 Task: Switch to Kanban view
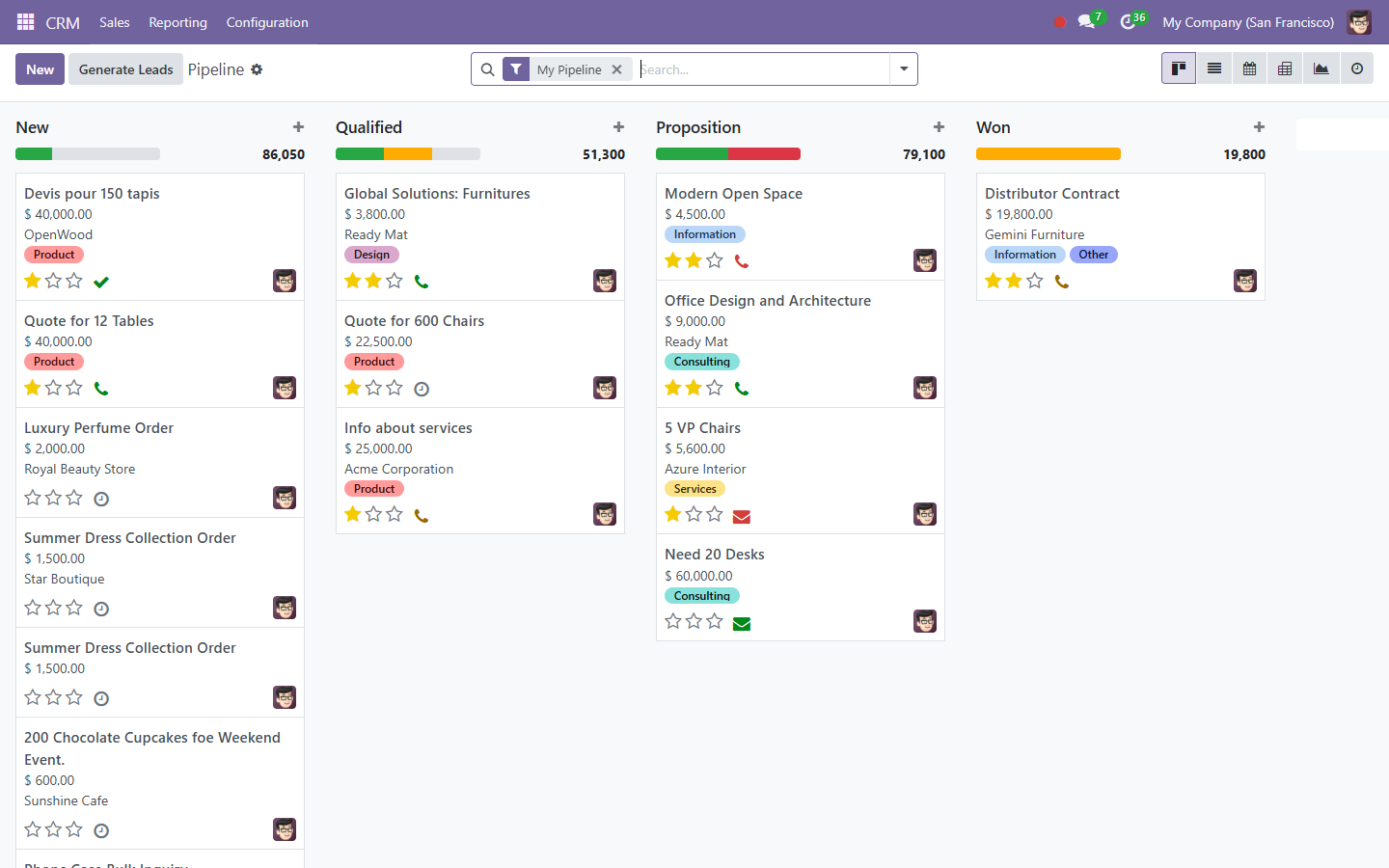(x=1179, y=68)
